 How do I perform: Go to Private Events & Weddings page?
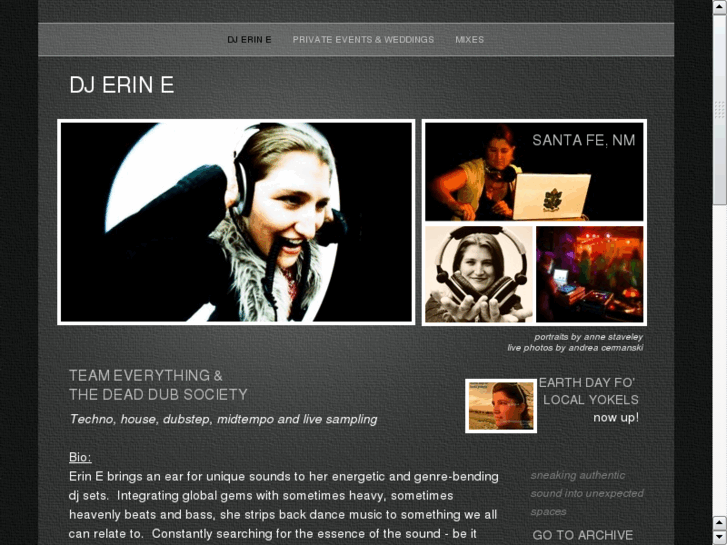point(363,40)
